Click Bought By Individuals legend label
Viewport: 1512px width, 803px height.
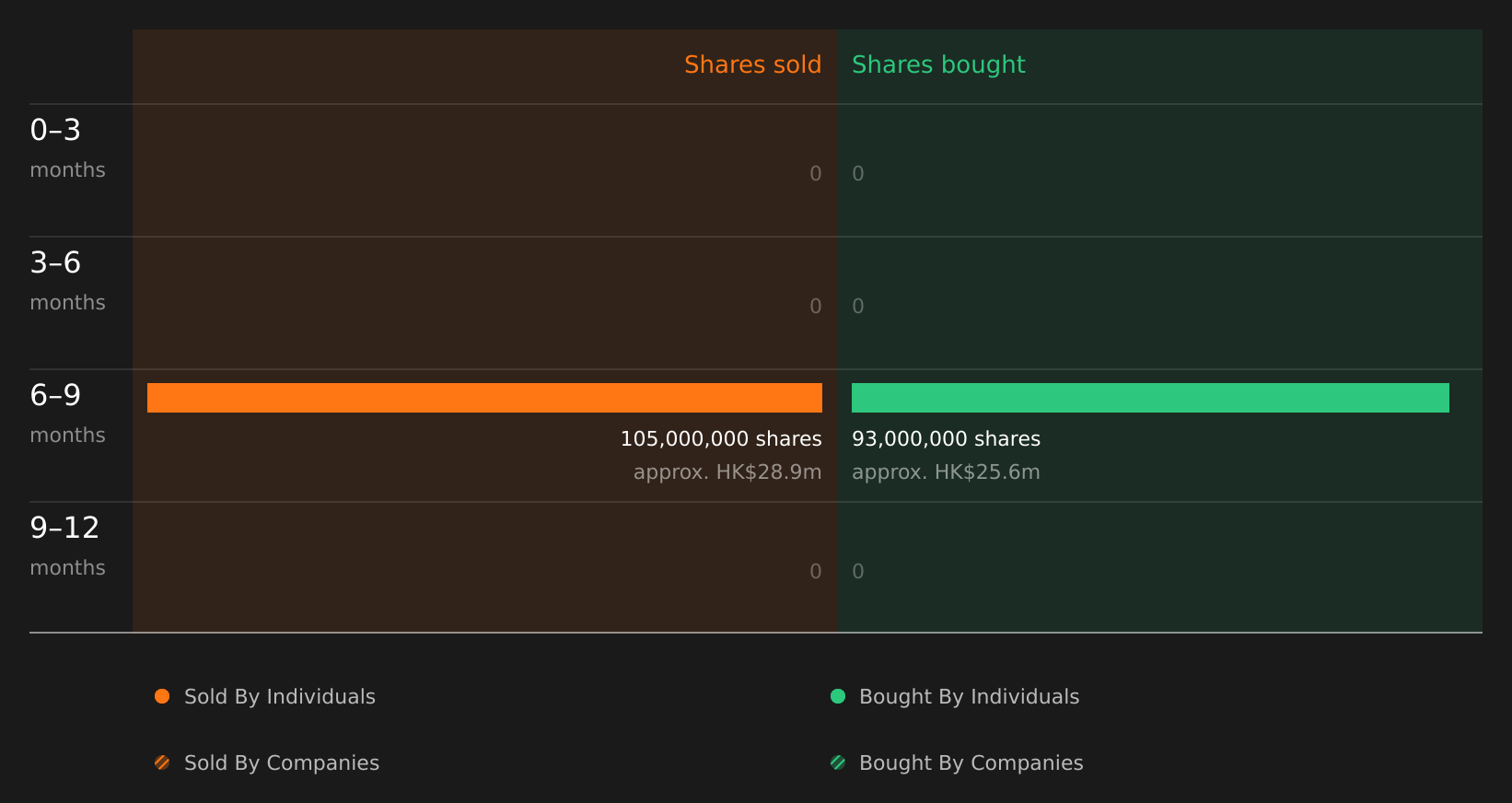click(x=969, y=697)
